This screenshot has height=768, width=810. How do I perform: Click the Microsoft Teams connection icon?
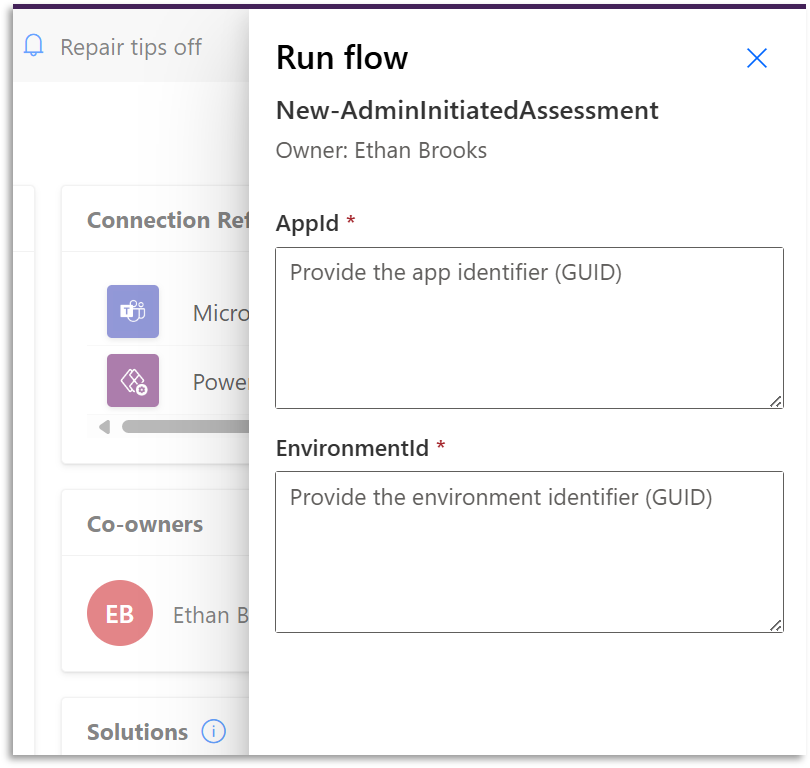[133, 311]
